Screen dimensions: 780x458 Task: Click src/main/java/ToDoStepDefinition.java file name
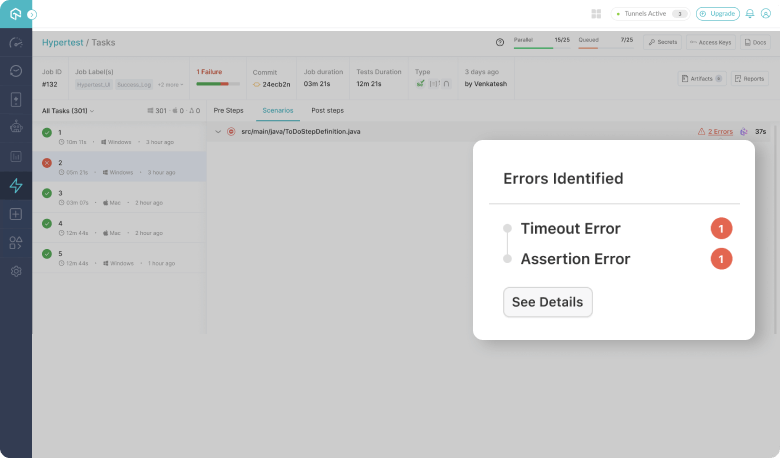pyautogui.click(x=301, y=132)
